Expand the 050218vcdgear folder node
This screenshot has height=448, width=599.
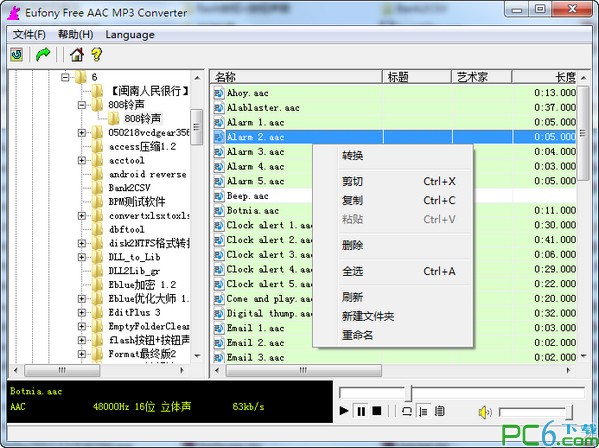(82, 133)
